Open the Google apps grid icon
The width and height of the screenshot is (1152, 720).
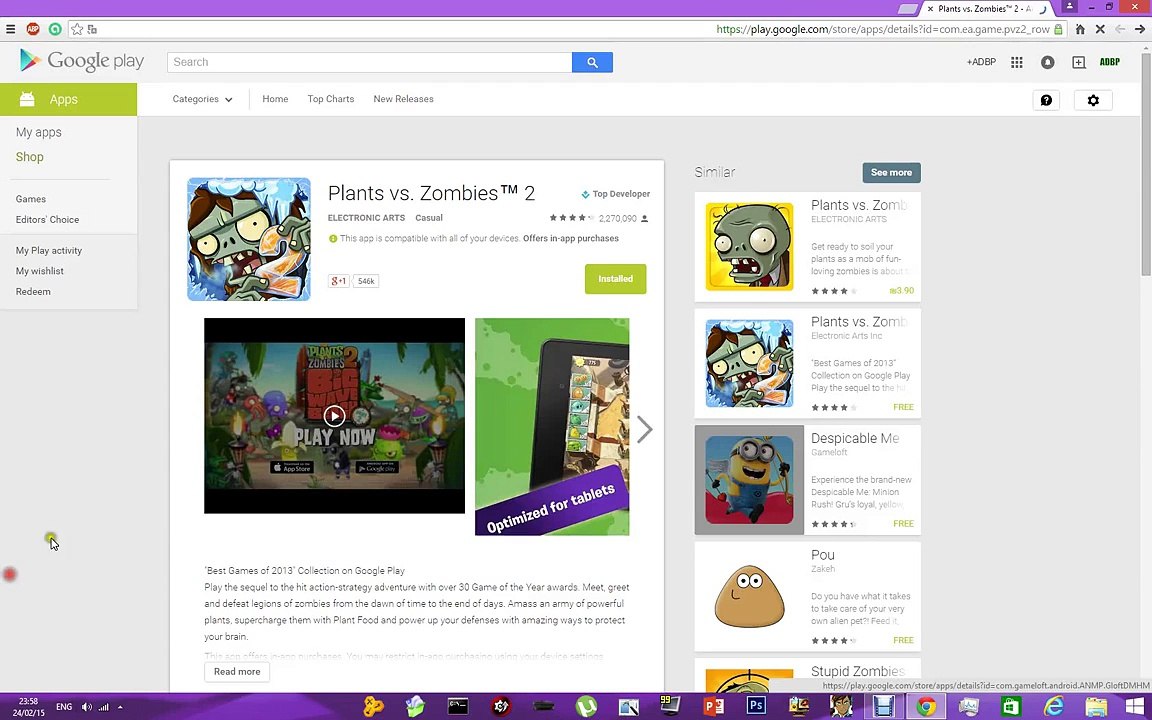click(x=1017, y=62)
